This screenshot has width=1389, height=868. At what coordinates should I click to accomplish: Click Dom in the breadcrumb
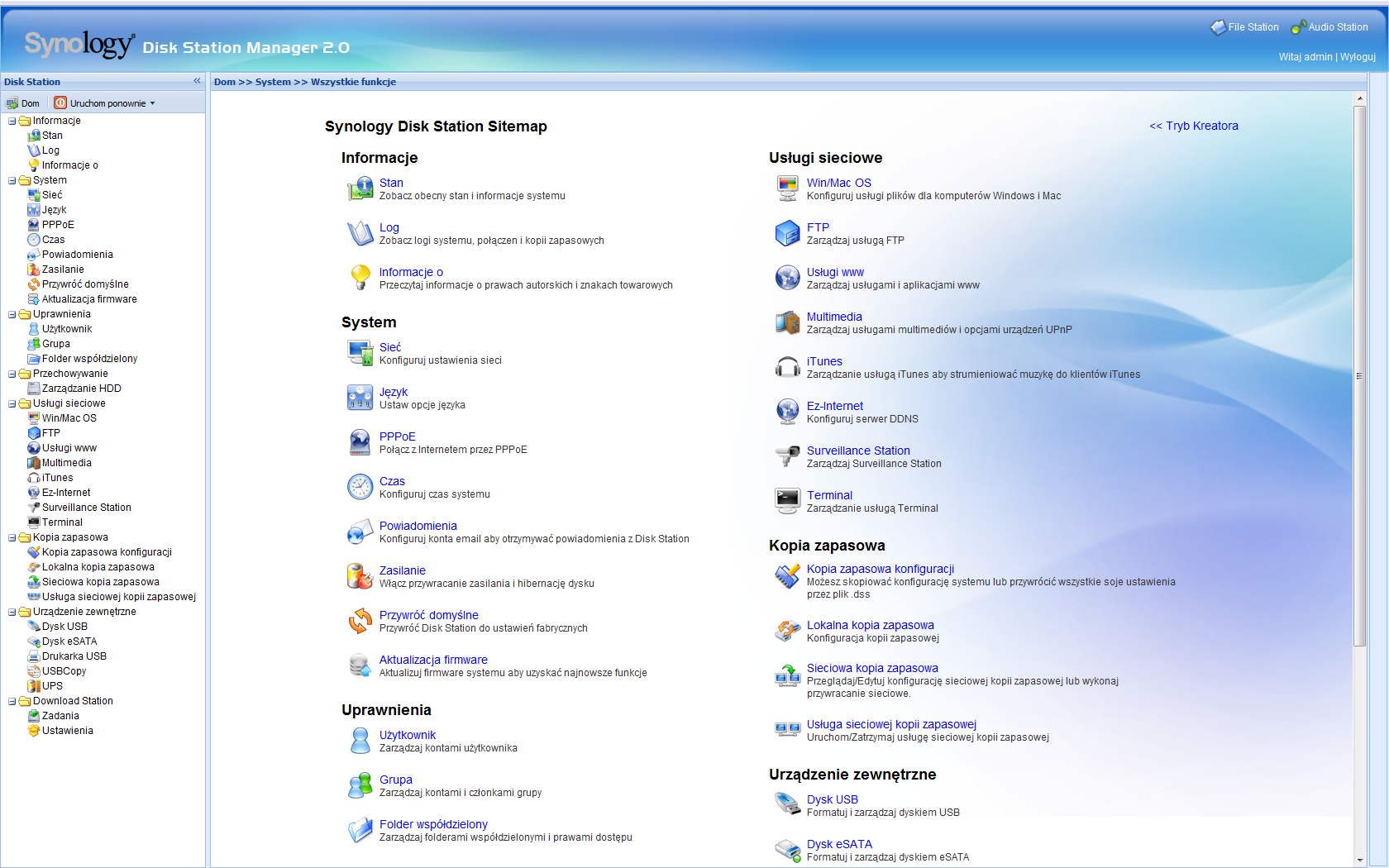click(225, 82)
